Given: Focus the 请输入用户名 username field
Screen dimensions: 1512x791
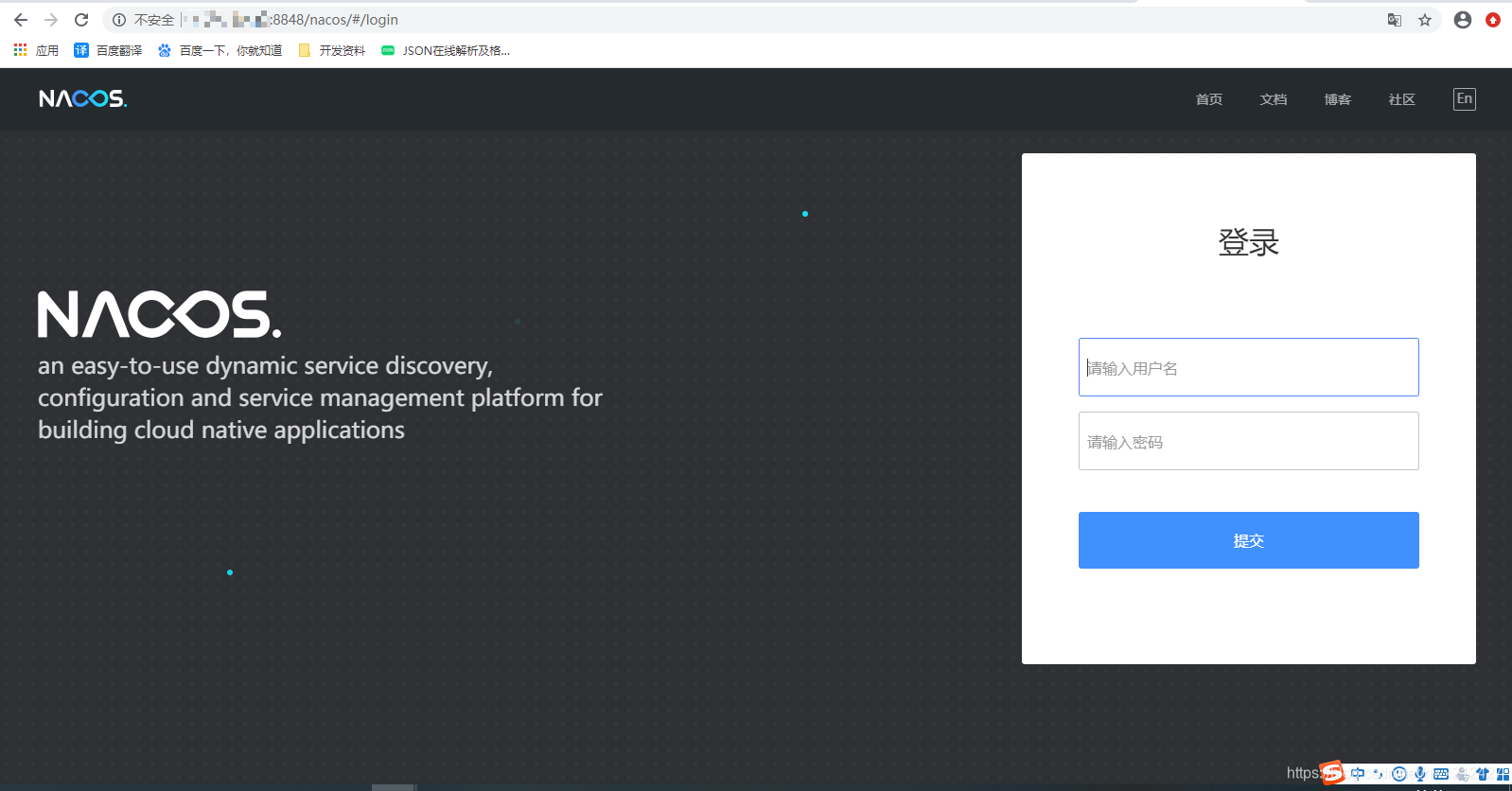Looking at the screenshot, I should coord(1249,367).
